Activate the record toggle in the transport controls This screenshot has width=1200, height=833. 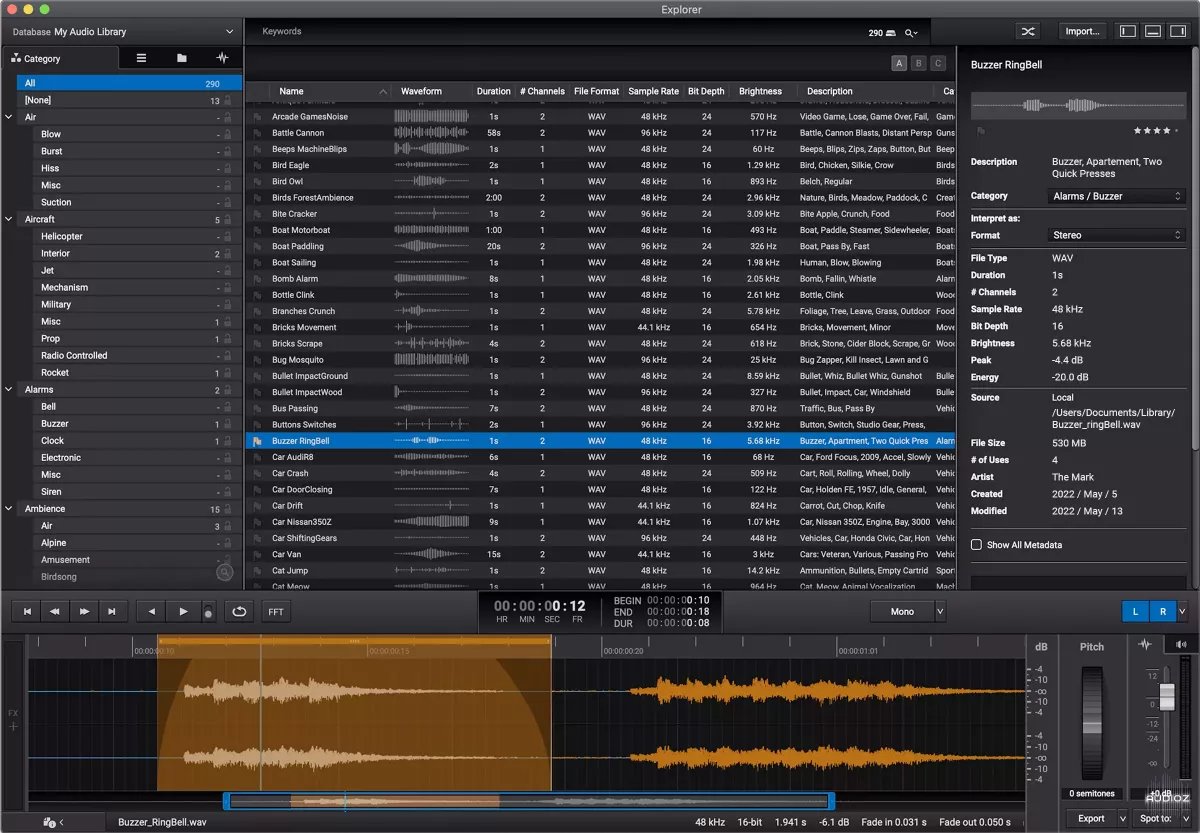(208, 611)
